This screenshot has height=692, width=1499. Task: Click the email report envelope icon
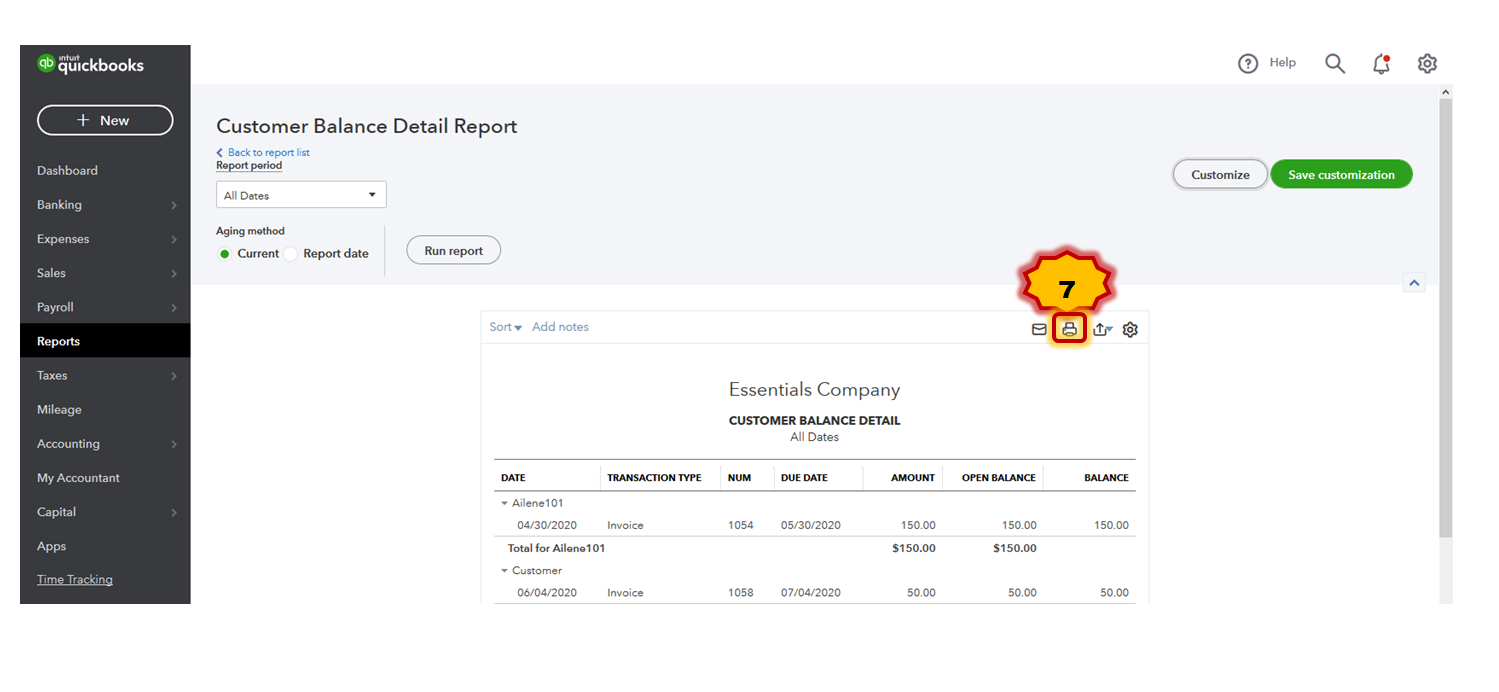pos(1039,329)
